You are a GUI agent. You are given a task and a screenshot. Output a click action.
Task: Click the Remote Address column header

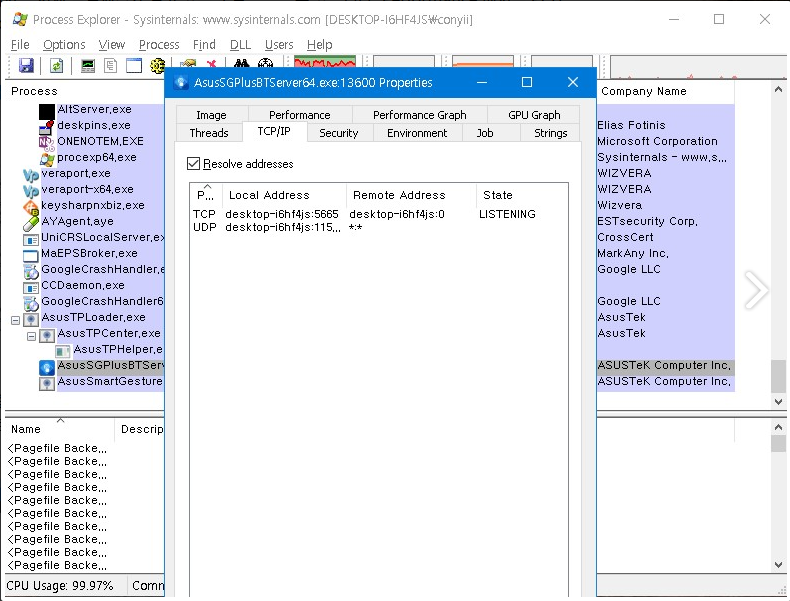pyautogui.click(x=400, y=195)
